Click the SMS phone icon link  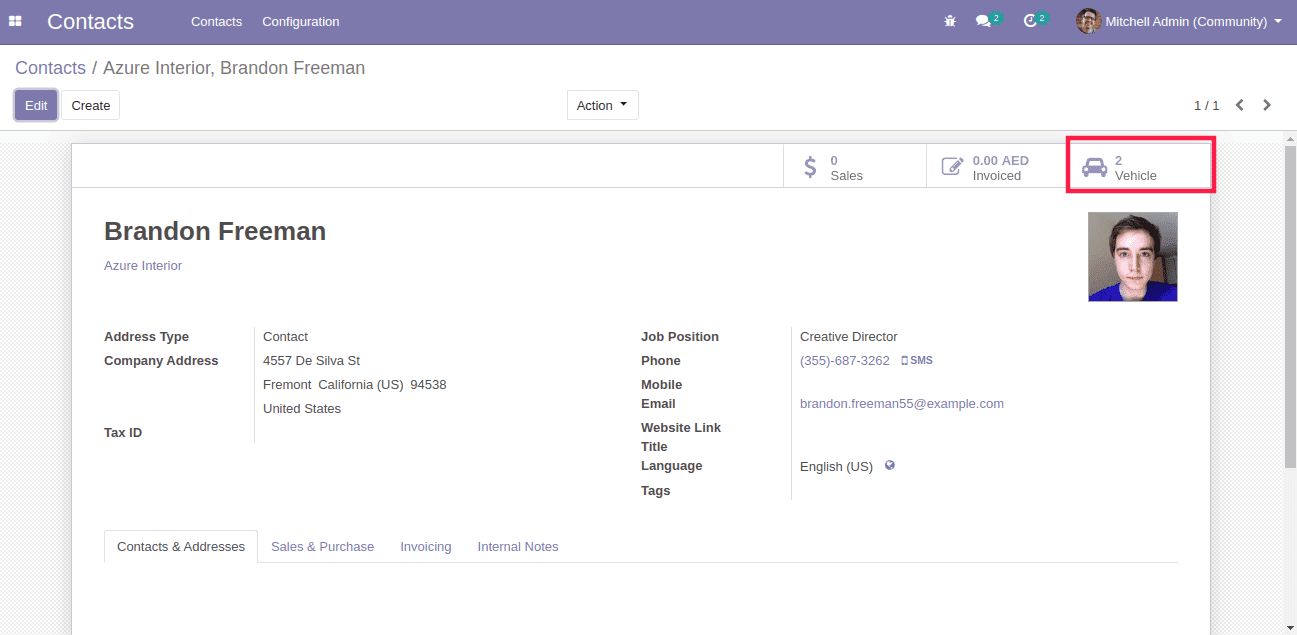click(917, 360)
